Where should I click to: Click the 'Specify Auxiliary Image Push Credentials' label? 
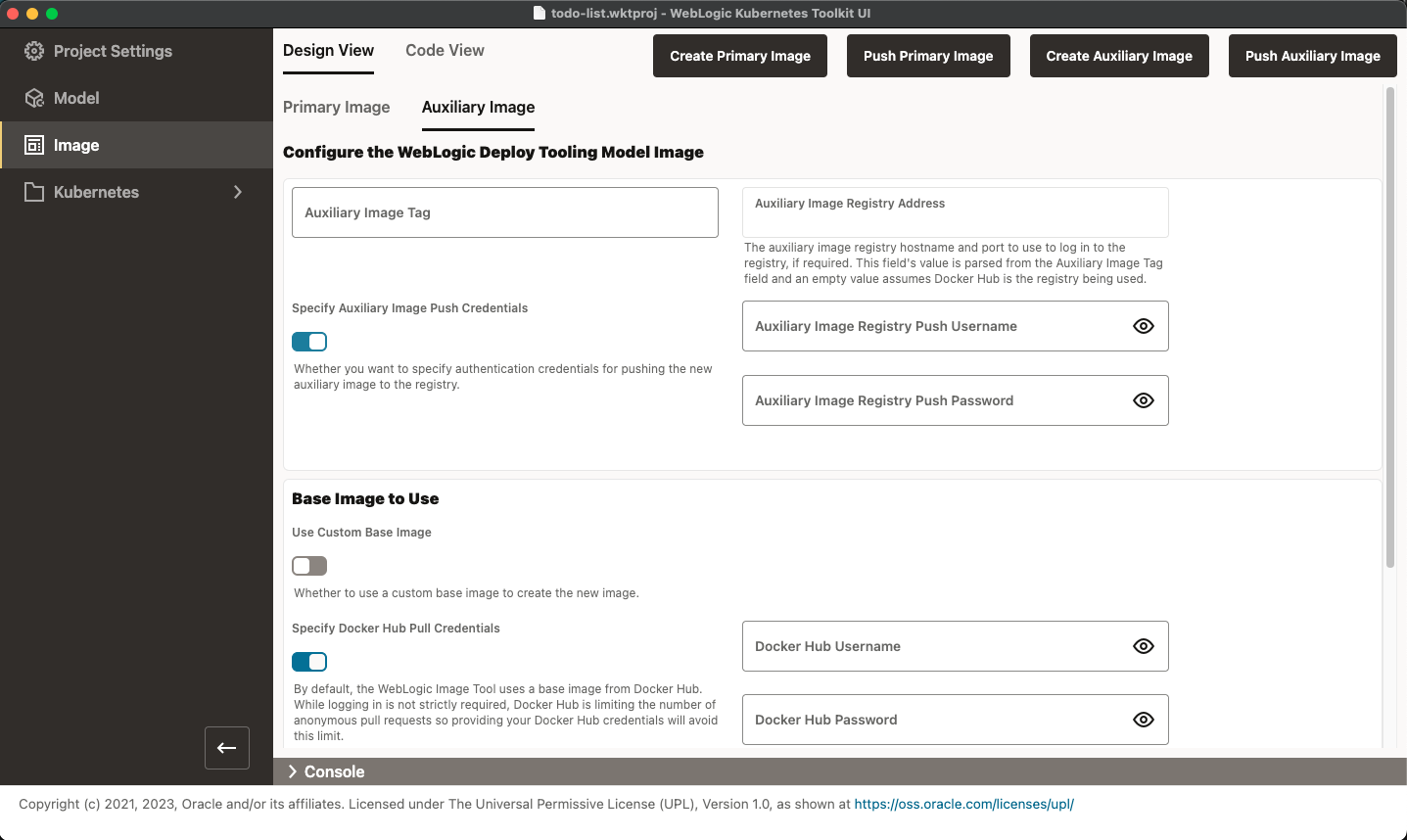[x=409, y=308]
